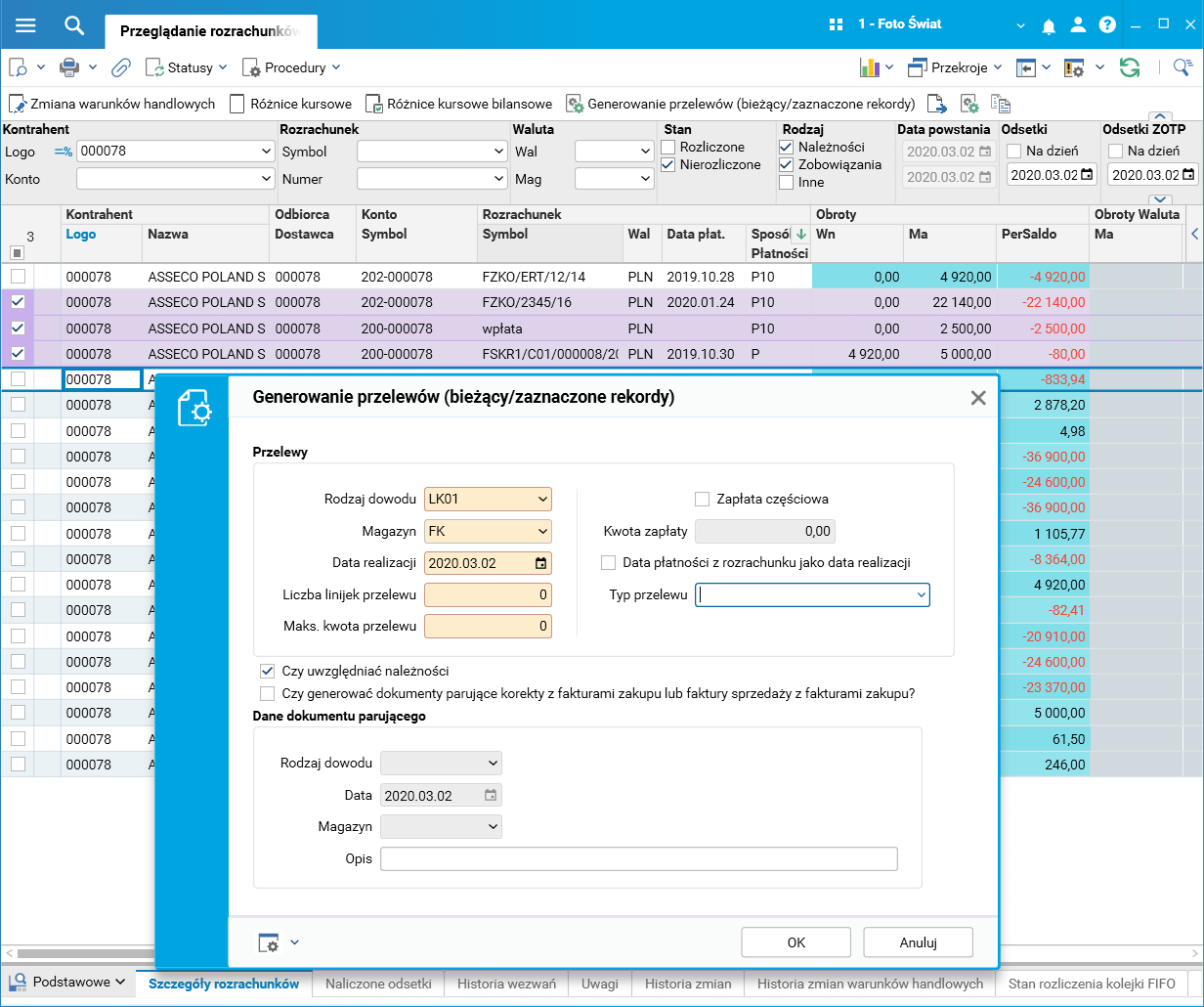
Task: Click the filter search icon at toolbar end
Action: pyautogui.click(x=1183, y=67)
